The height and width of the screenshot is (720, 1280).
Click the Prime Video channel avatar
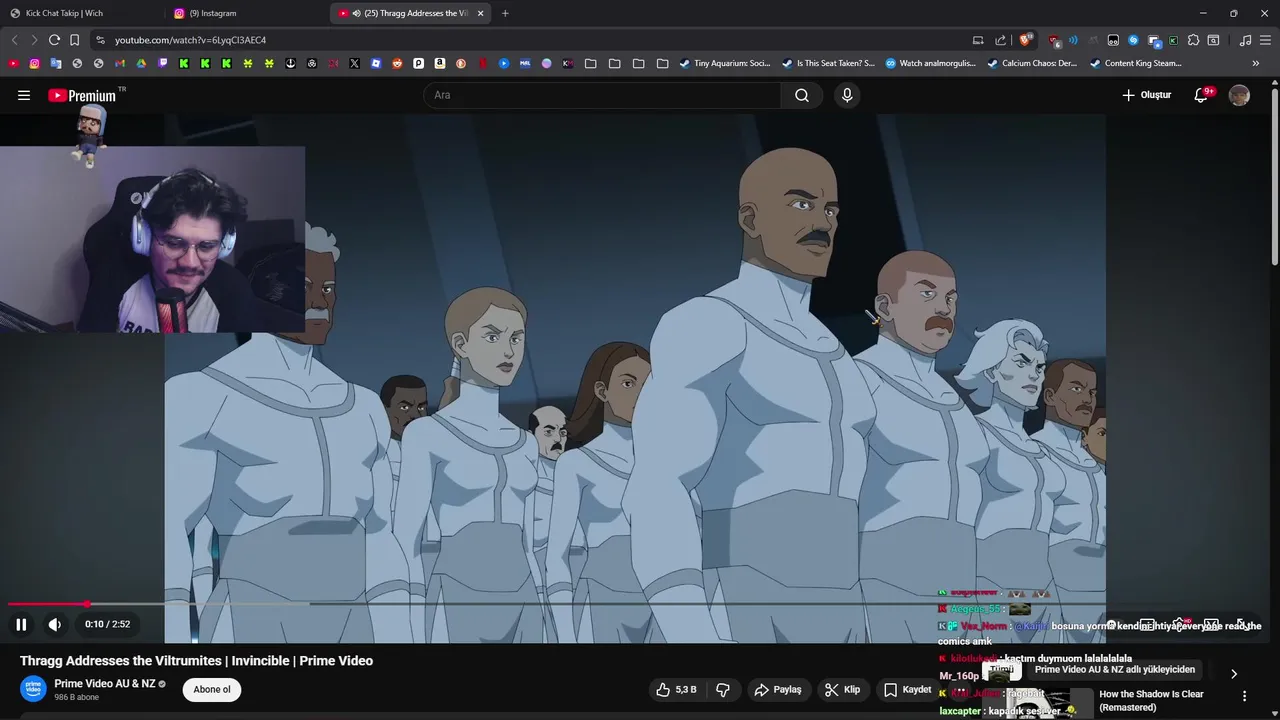tap(34, 689)
